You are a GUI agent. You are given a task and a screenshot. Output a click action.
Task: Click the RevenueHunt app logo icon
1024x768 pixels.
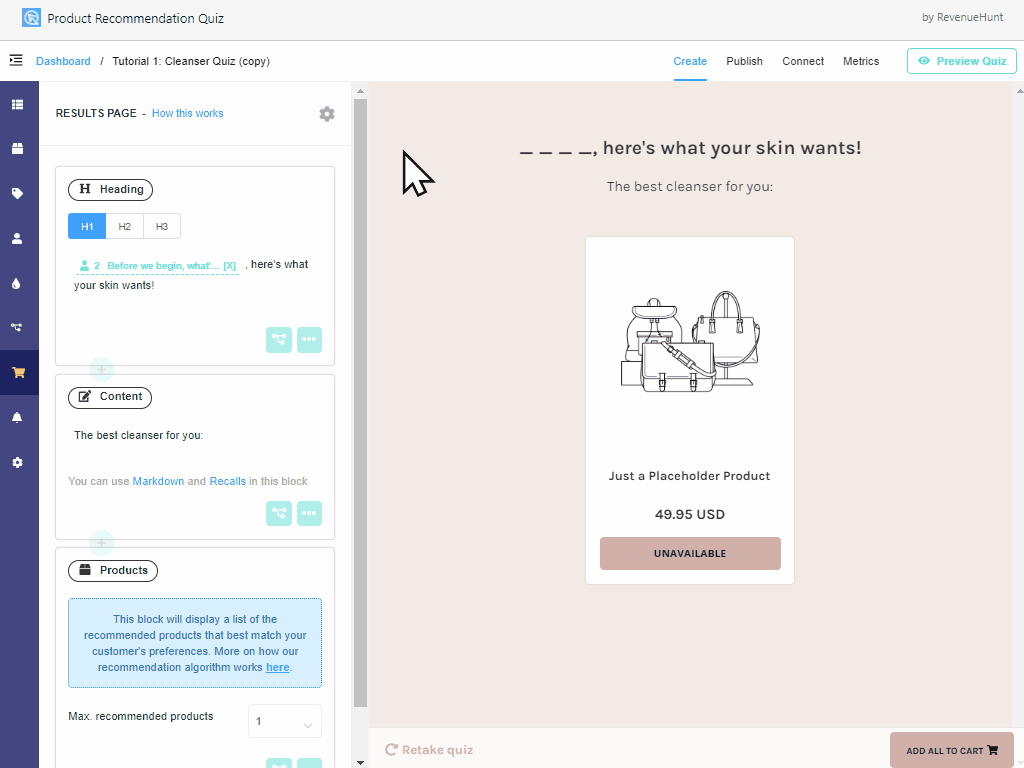coord(31,18)
